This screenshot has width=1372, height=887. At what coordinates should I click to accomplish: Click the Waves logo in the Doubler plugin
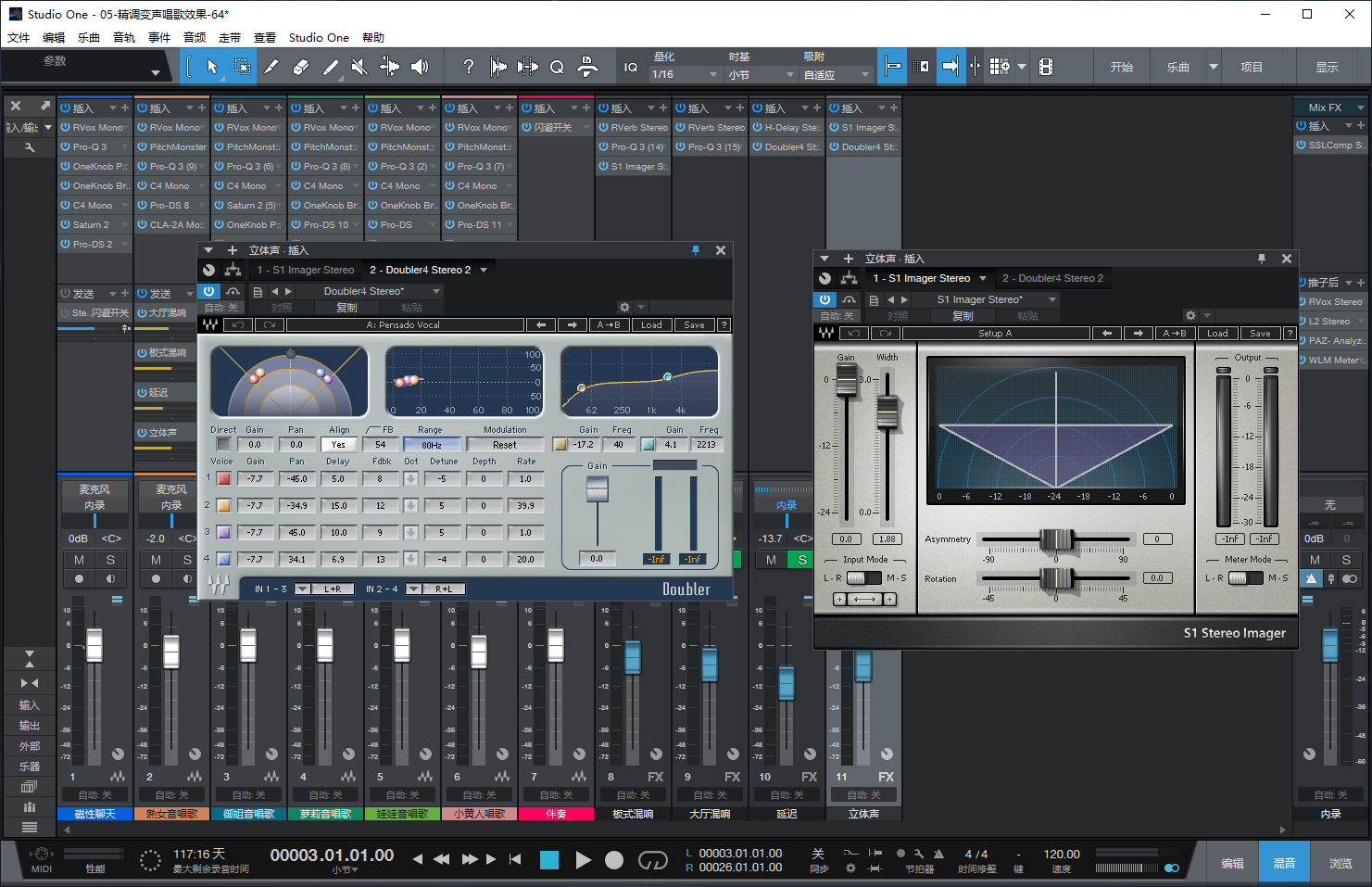click(209, 324)
